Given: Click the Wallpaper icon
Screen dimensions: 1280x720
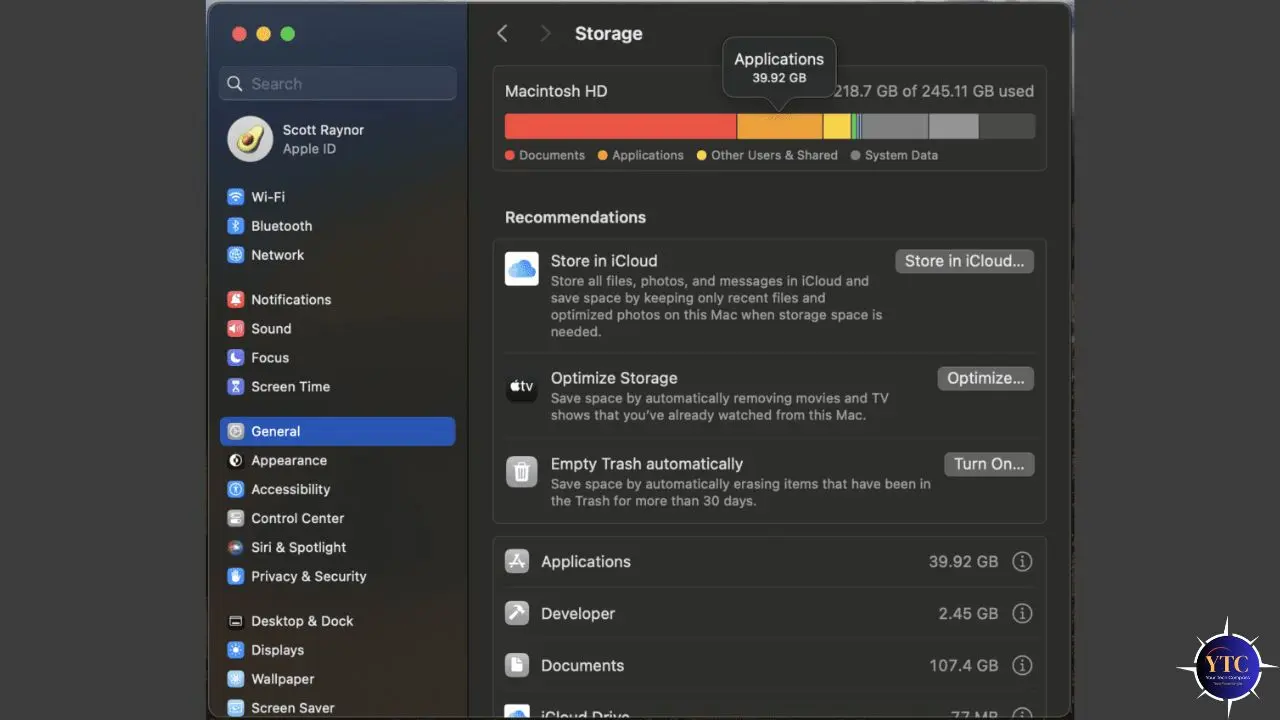Looking at the screenshot, I should click(x=235, y=679).
